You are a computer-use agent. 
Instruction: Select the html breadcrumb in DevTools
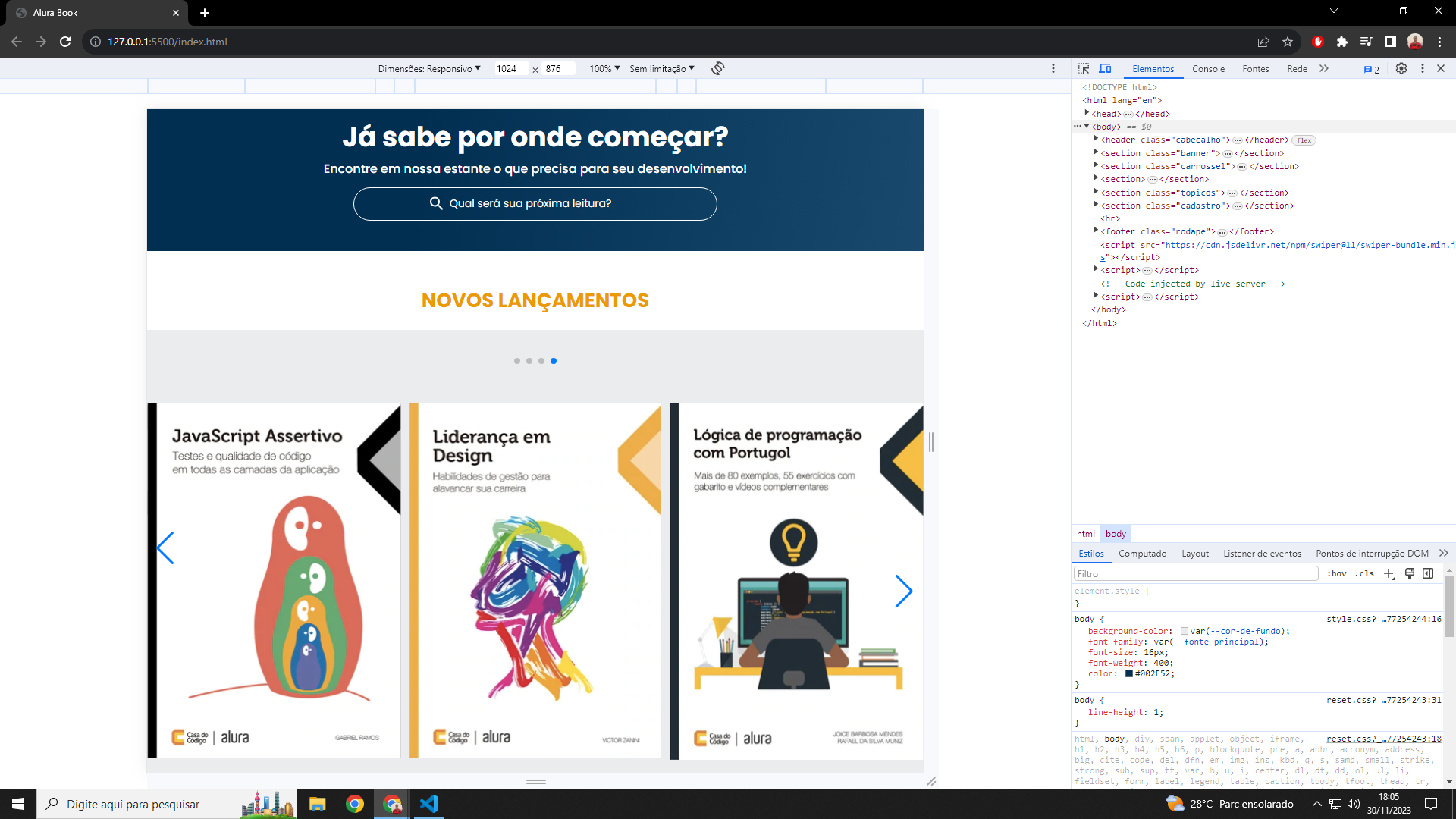point(1086,534)
